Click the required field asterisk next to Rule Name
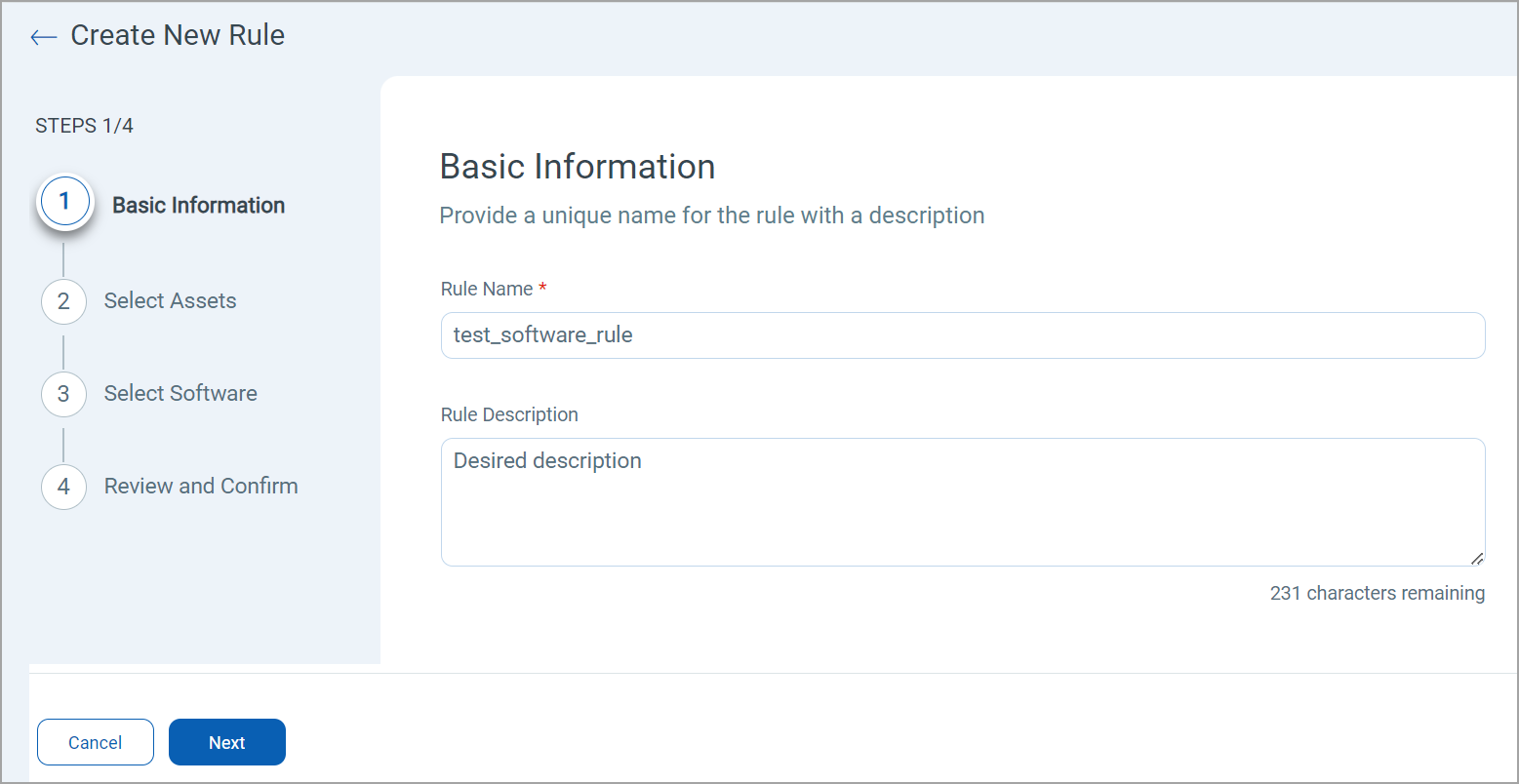 pos(543,287)
